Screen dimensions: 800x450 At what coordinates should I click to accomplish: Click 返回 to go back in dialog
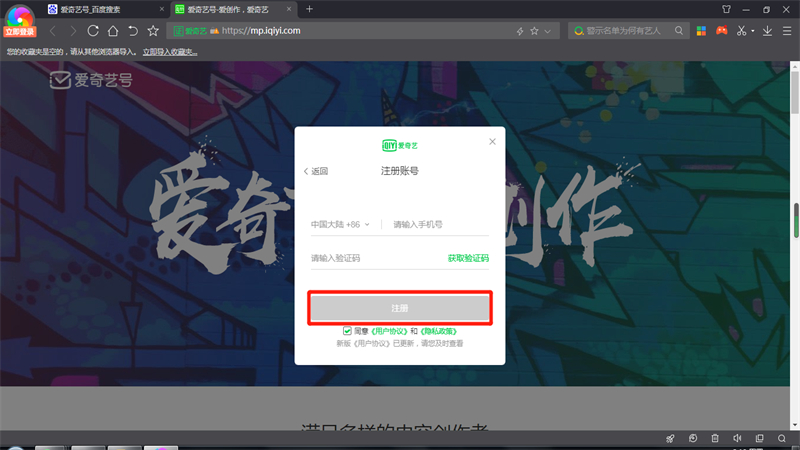pyautogui.click(x=316, y=171)
